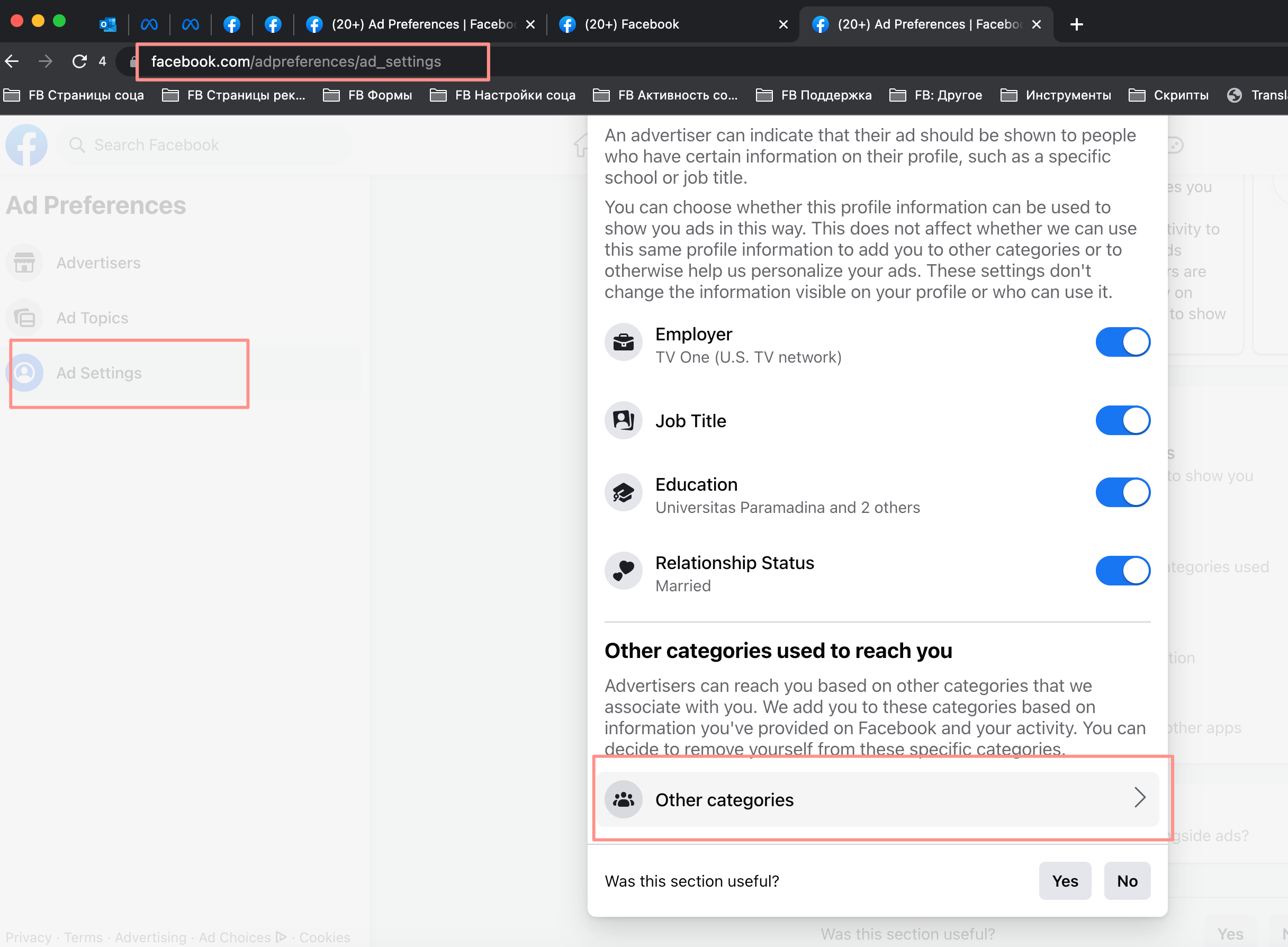This screenshot has height=947, width=1288.
Task: Click the Job Title badge icon
Action: 623,420
